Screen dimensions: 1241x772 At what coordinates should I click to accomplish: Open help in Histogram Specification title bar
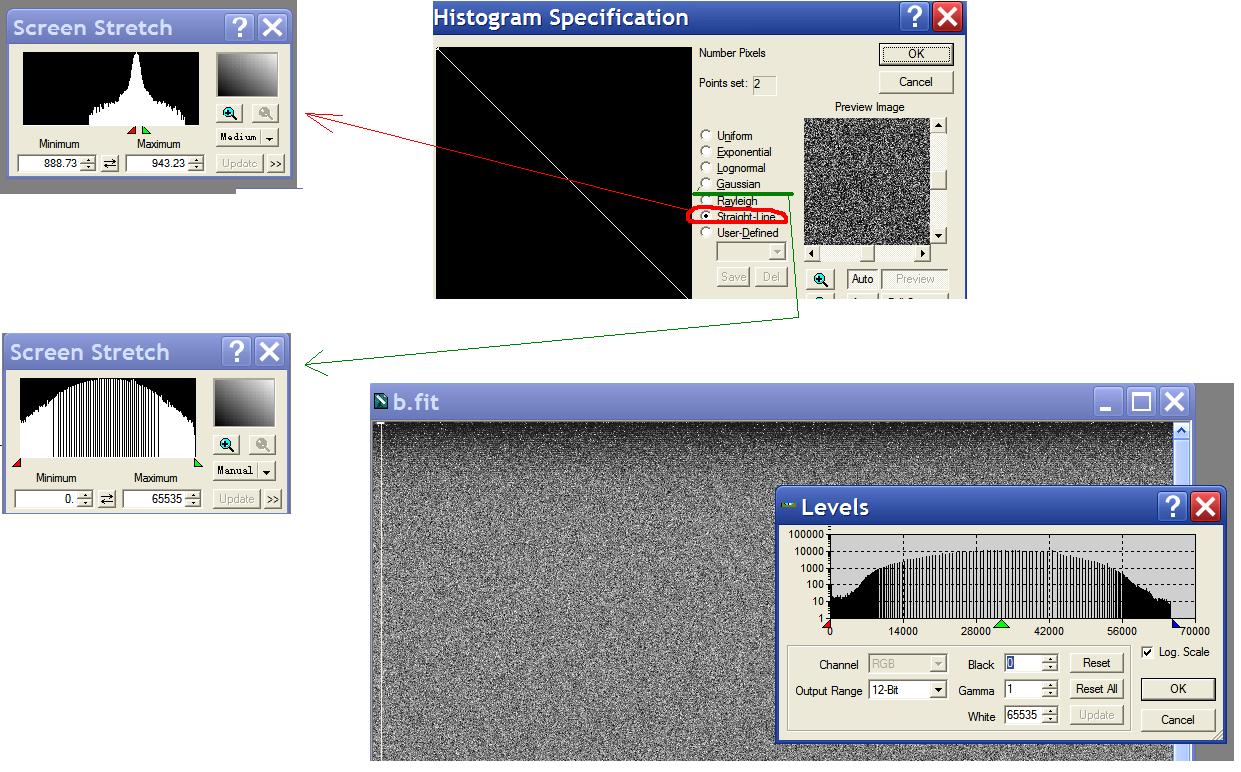click(x=914, y=17)
